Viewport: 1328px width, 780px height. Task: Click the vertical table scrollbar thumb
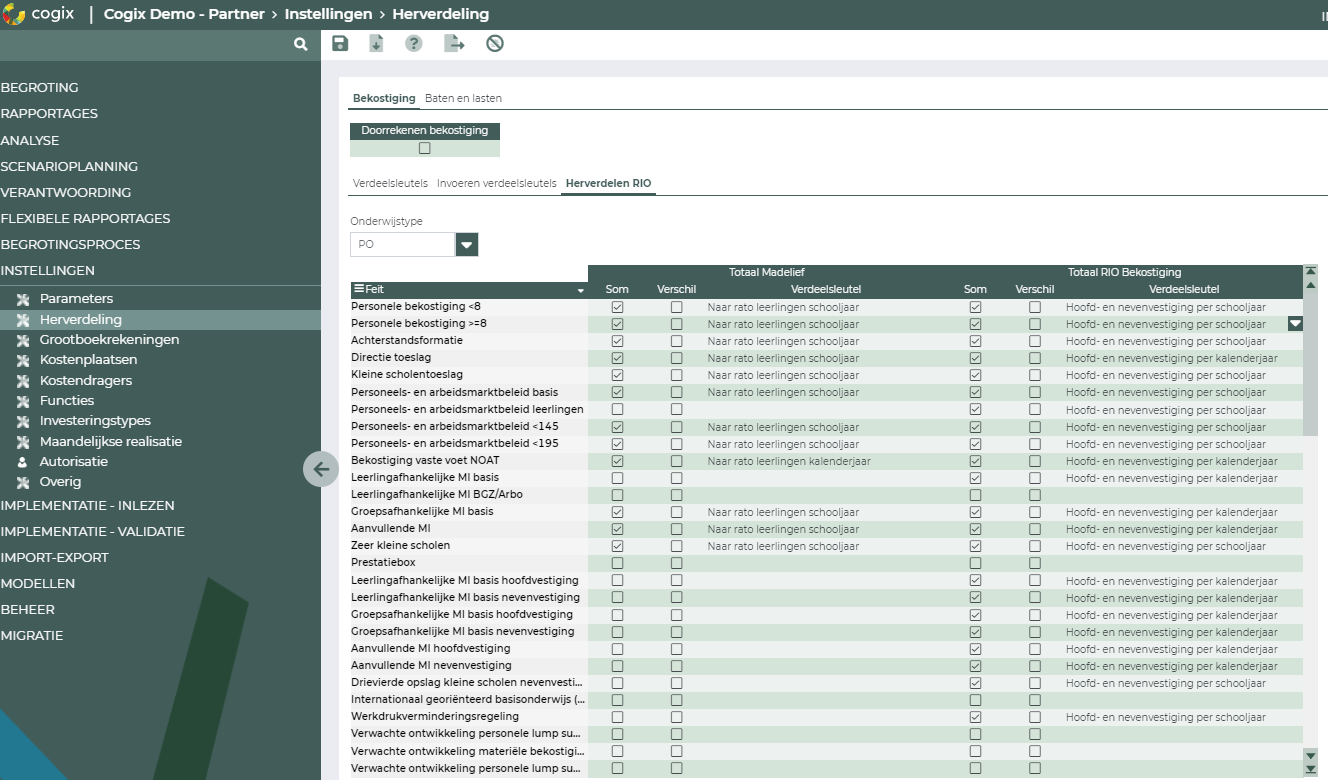(x=1310, y=365)
